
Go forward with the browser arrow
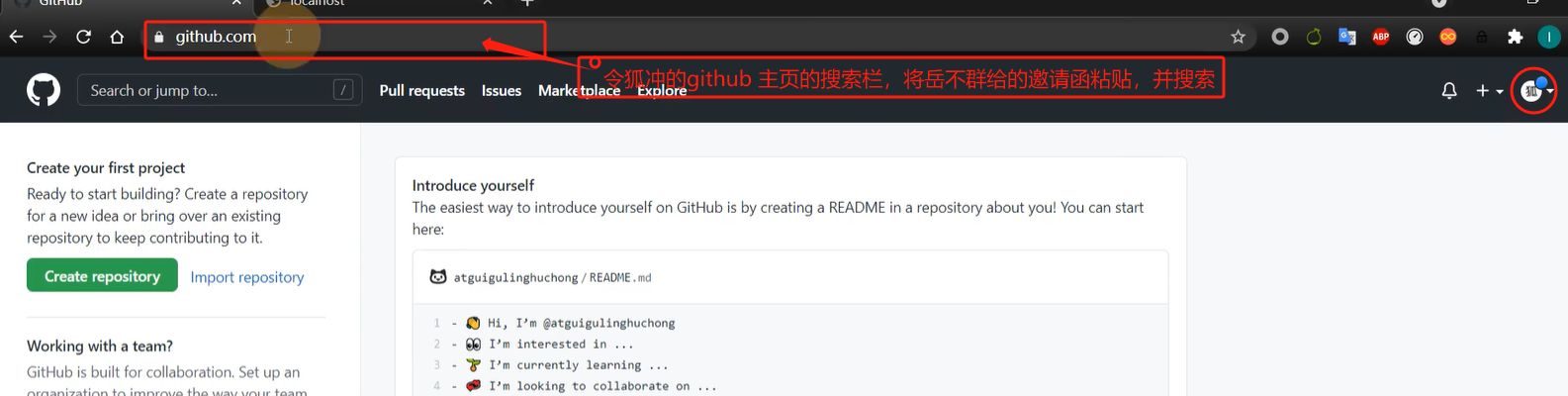[49, 37]
